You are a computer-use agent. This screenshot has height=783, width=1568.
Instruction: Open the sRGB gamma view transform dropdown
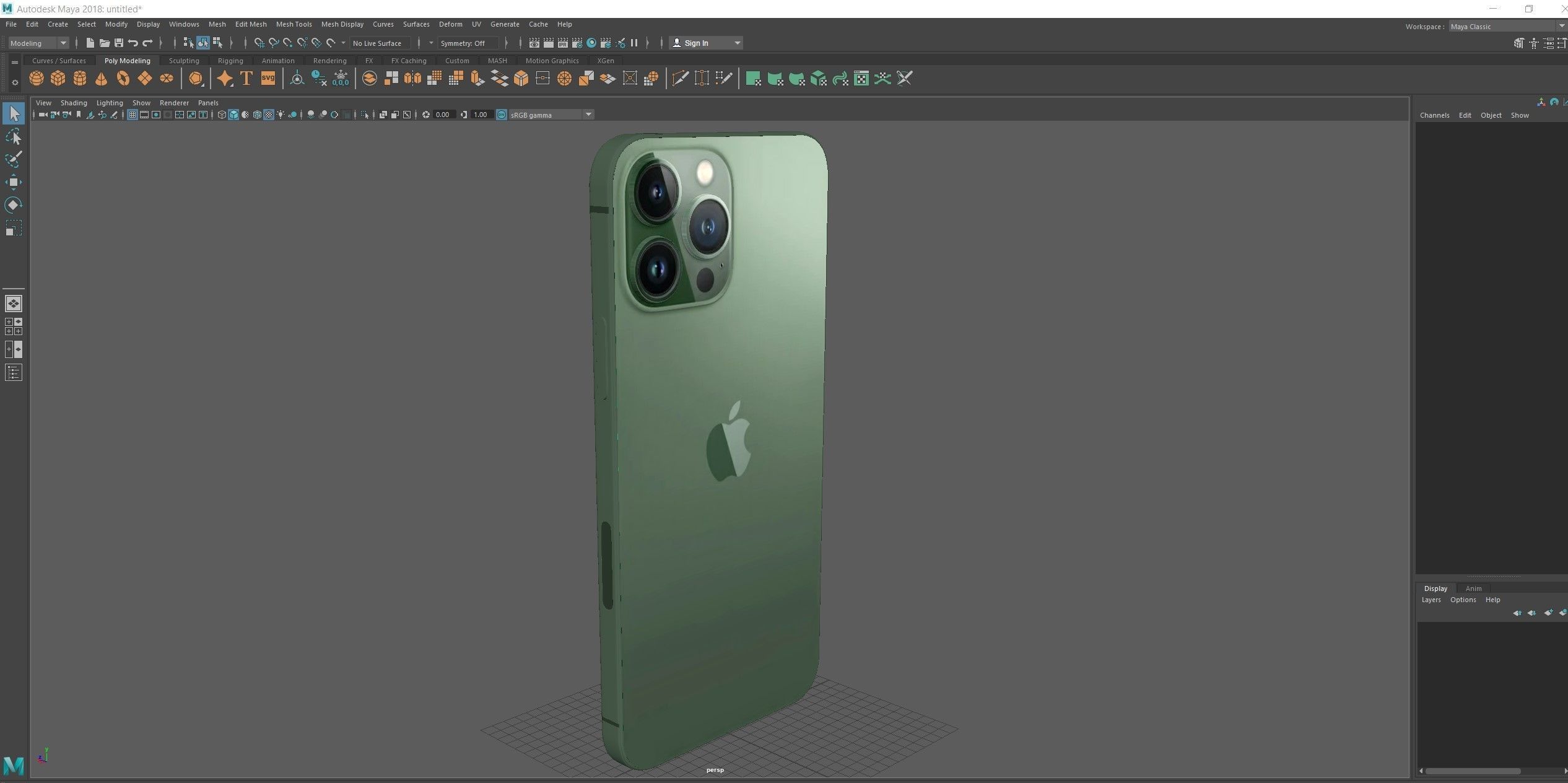pos(551,115)
